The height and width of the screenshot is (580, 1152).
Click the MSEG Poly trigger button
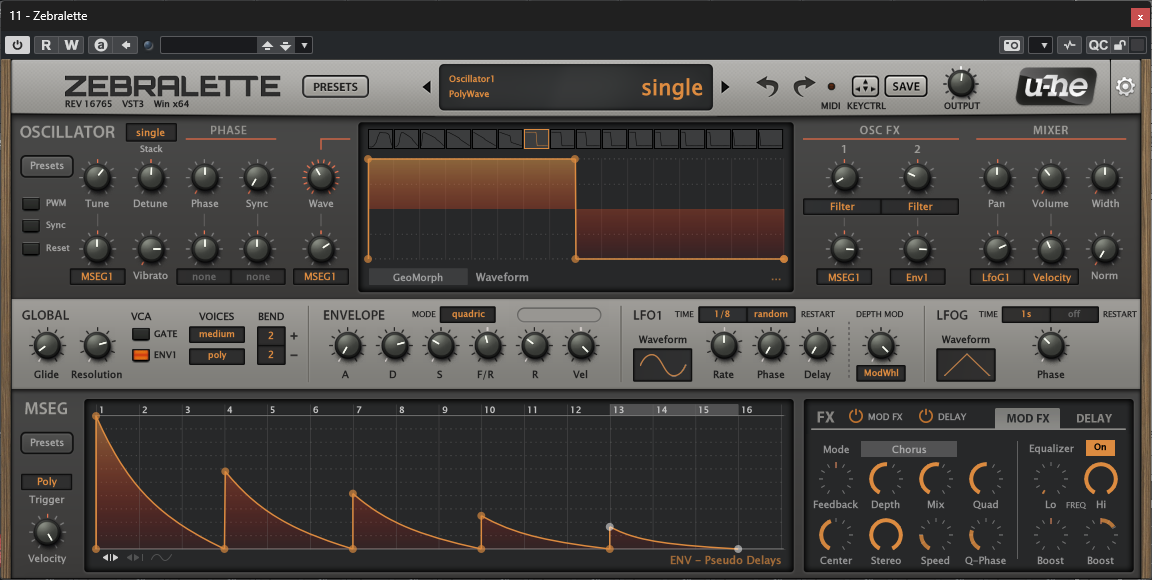(x=47, y=481)
